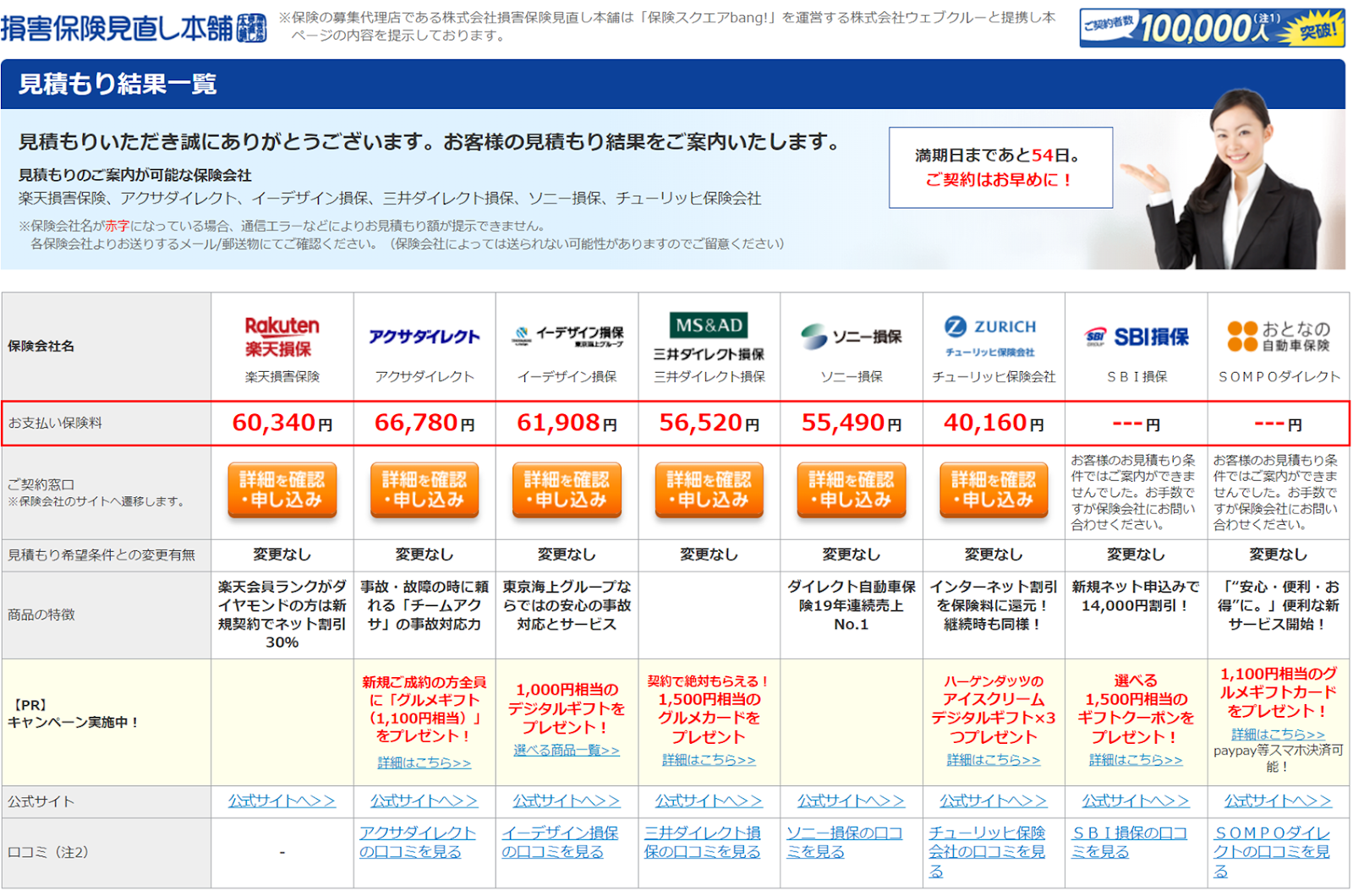Open SBI損保 campaign 詳細はこちら link
The height and width of the screenshot is (896, 1353).
(x=1136, y=759)
